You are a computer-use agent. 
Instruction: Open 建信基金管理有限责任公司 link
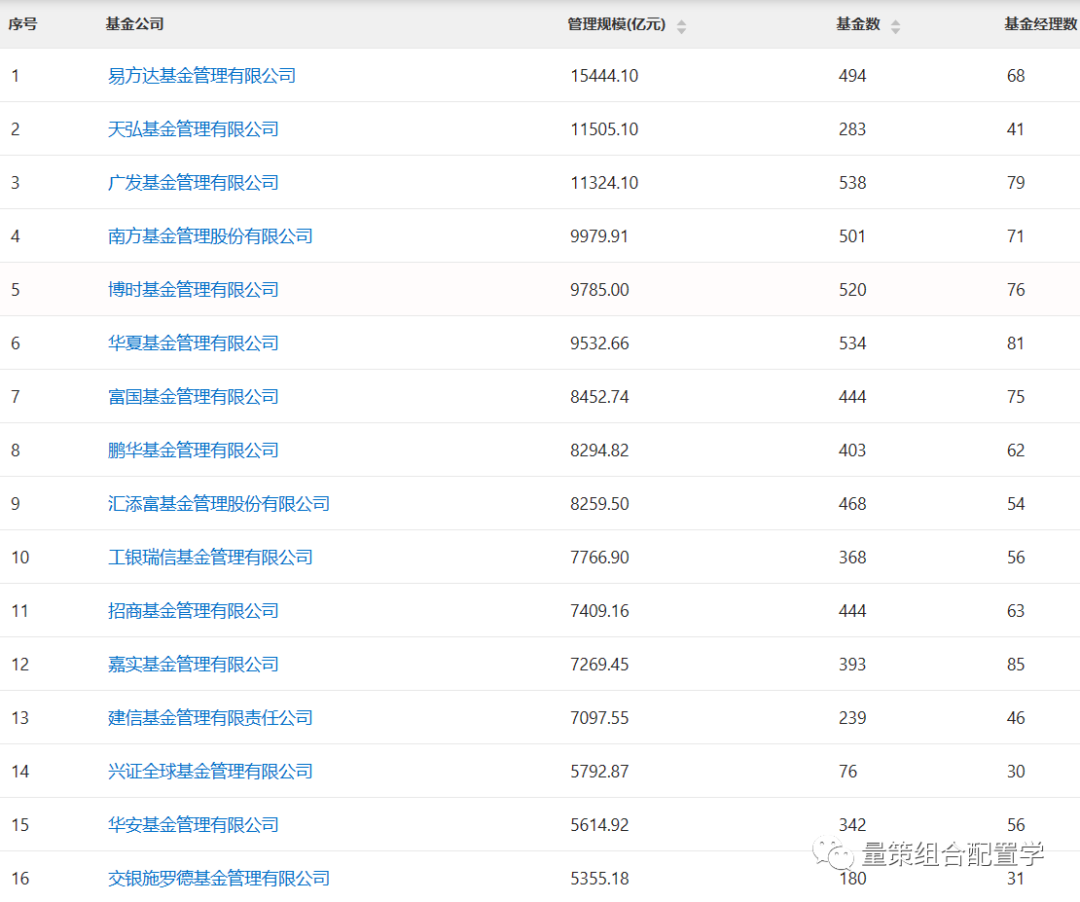[x=210, y=718]
